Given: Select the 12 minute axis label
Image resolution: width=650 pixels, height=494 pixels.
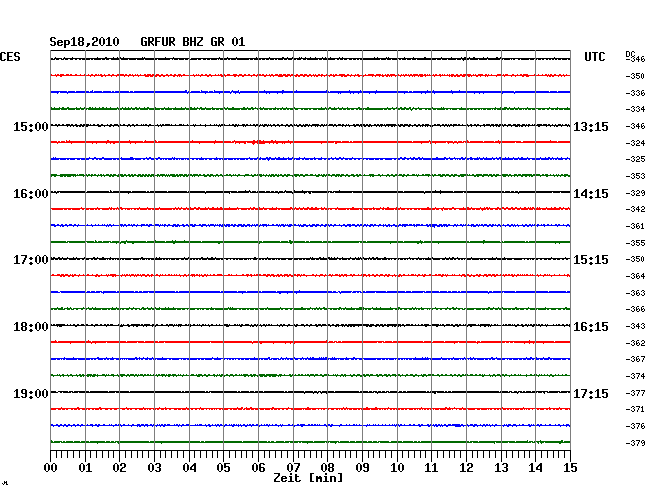Looking at the screenshot, I should click(x=466, y=468).
